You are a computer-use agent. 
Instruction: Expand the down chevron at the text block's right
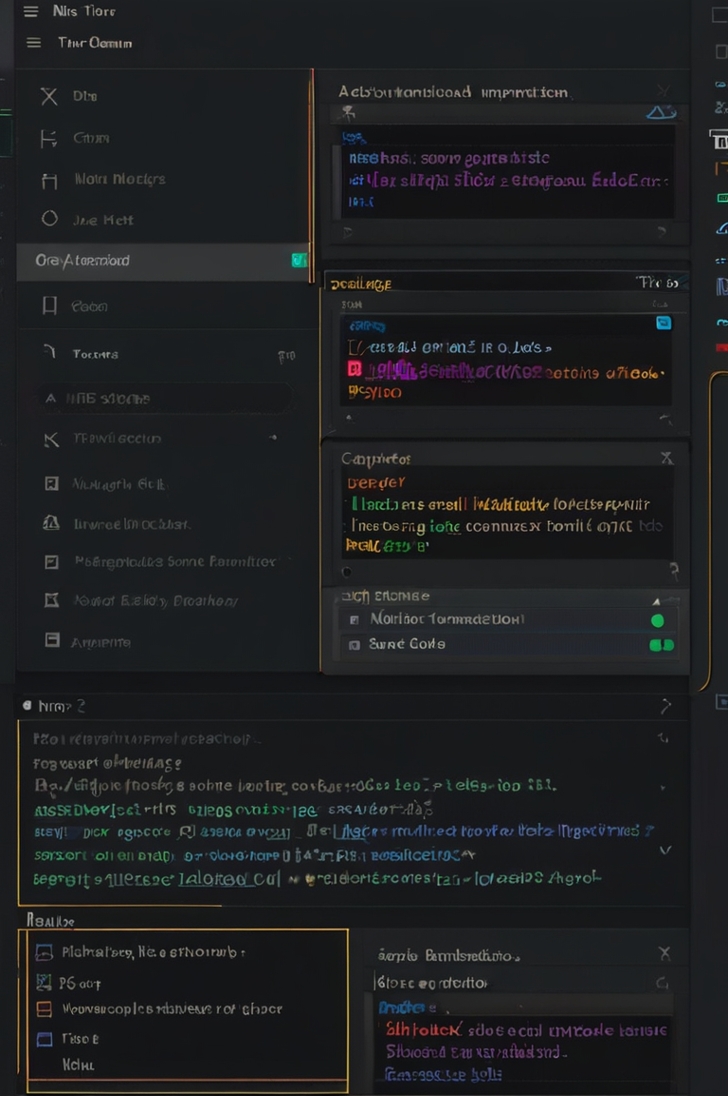[665, 850]
